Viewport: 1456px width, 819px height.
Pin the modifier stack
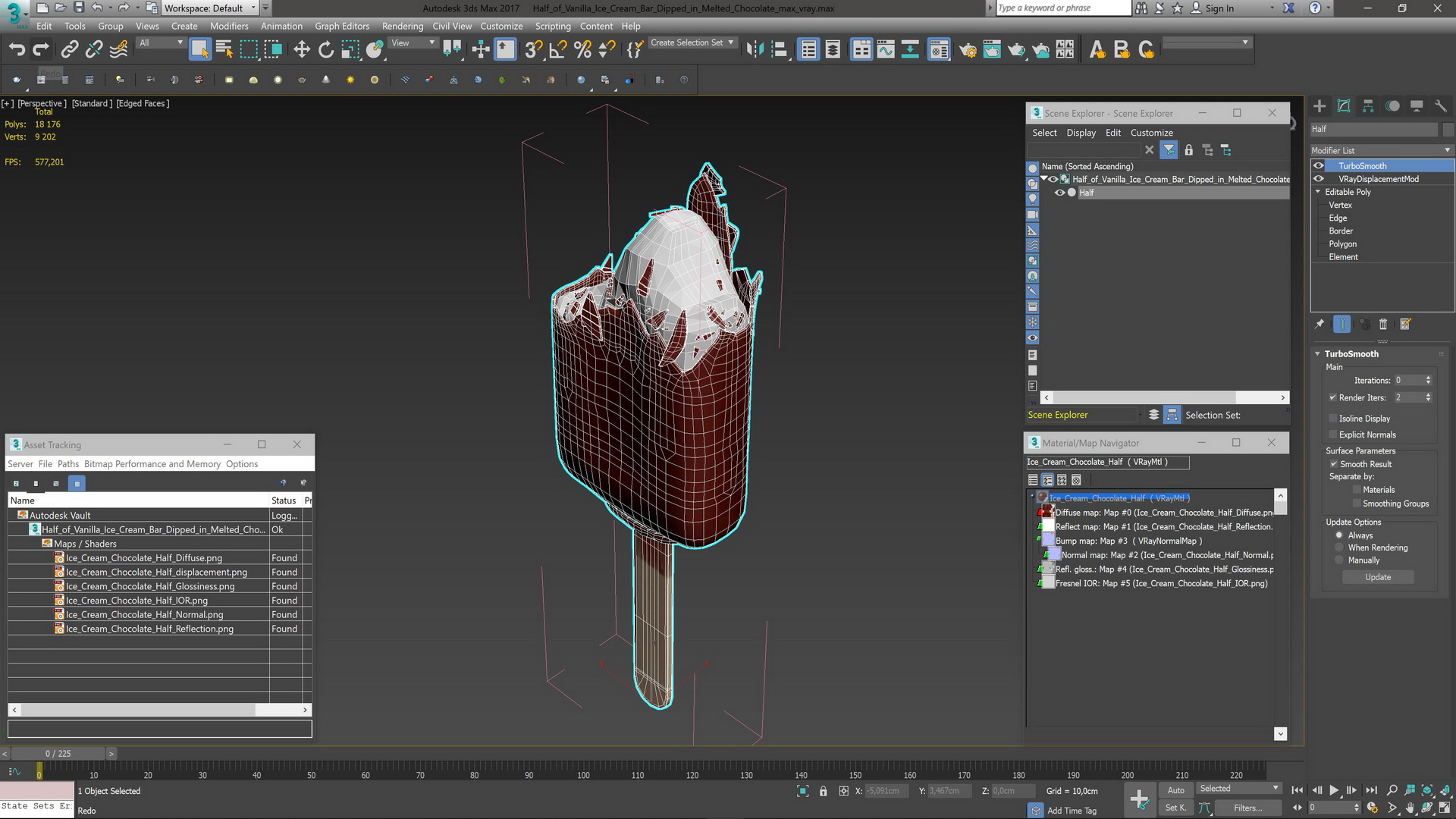1319,324
